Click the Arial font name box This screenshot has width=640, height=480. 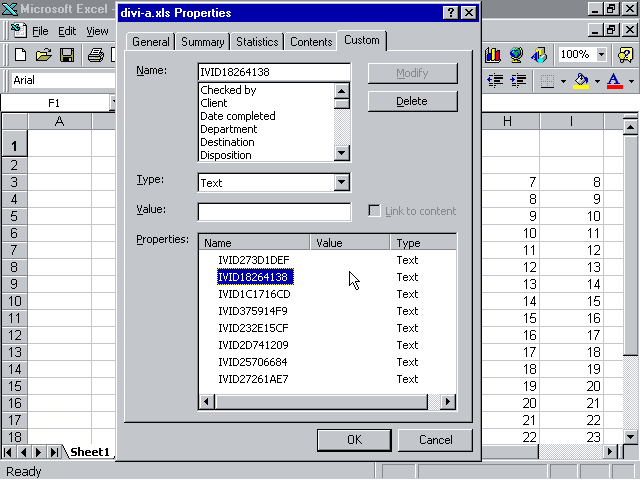point(61,80)
